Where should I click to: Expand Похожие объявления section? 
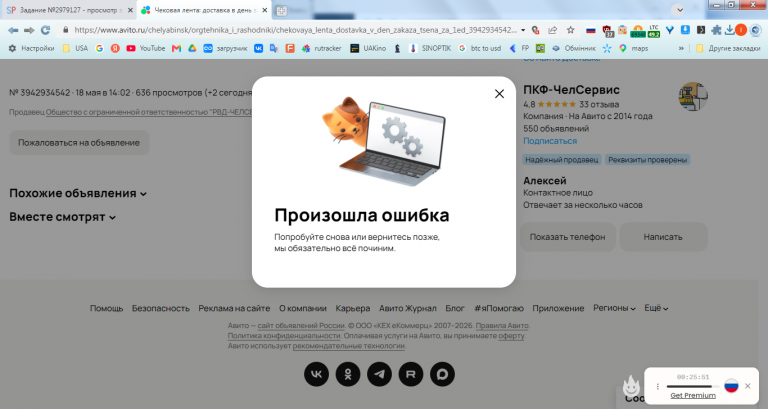click(x=78, y=193)
